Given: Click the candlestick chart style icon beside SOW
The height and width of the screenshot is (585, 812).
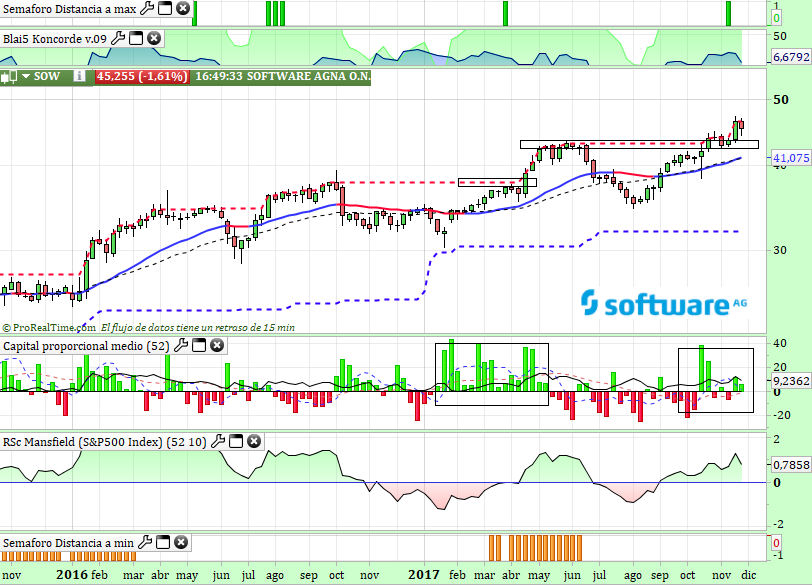Looking at the screenshot, I should coord(9,77).
